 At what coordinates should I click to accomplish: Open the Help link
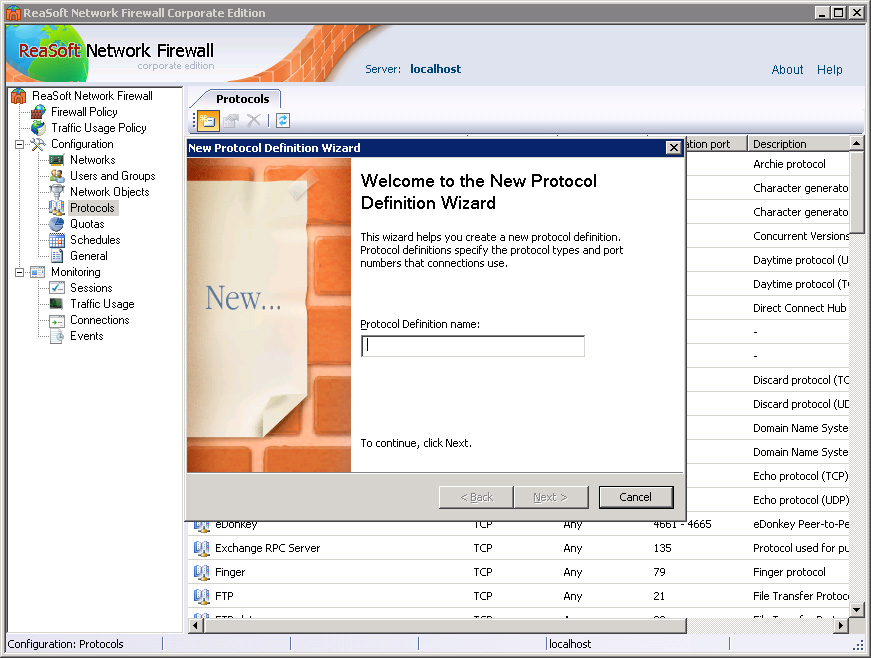(x=829, y=70)
